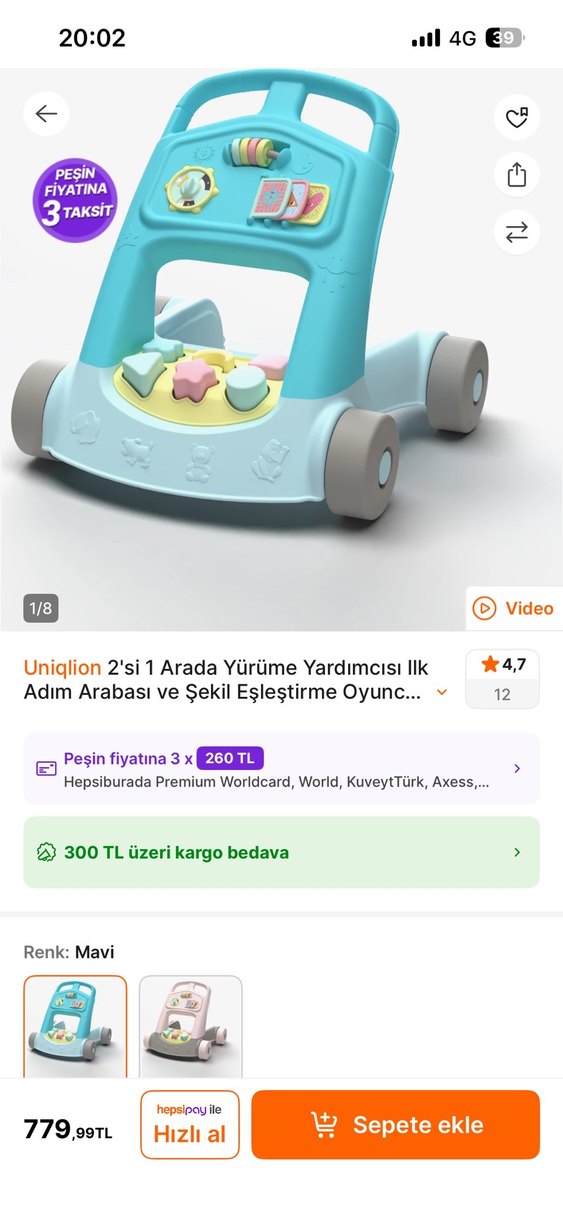The image size is (563, 1219).
Task: Tap Sepete ekle button
Action: [395, 1125]
